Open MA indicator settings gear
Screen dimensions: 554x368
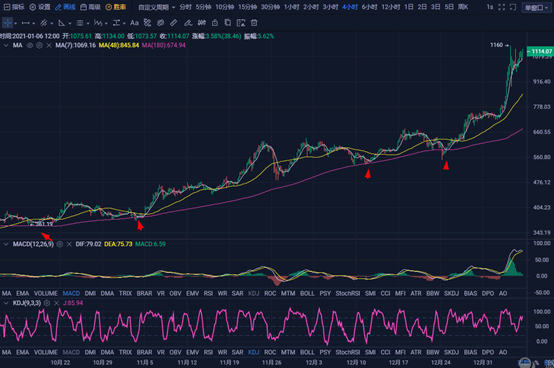40,45
